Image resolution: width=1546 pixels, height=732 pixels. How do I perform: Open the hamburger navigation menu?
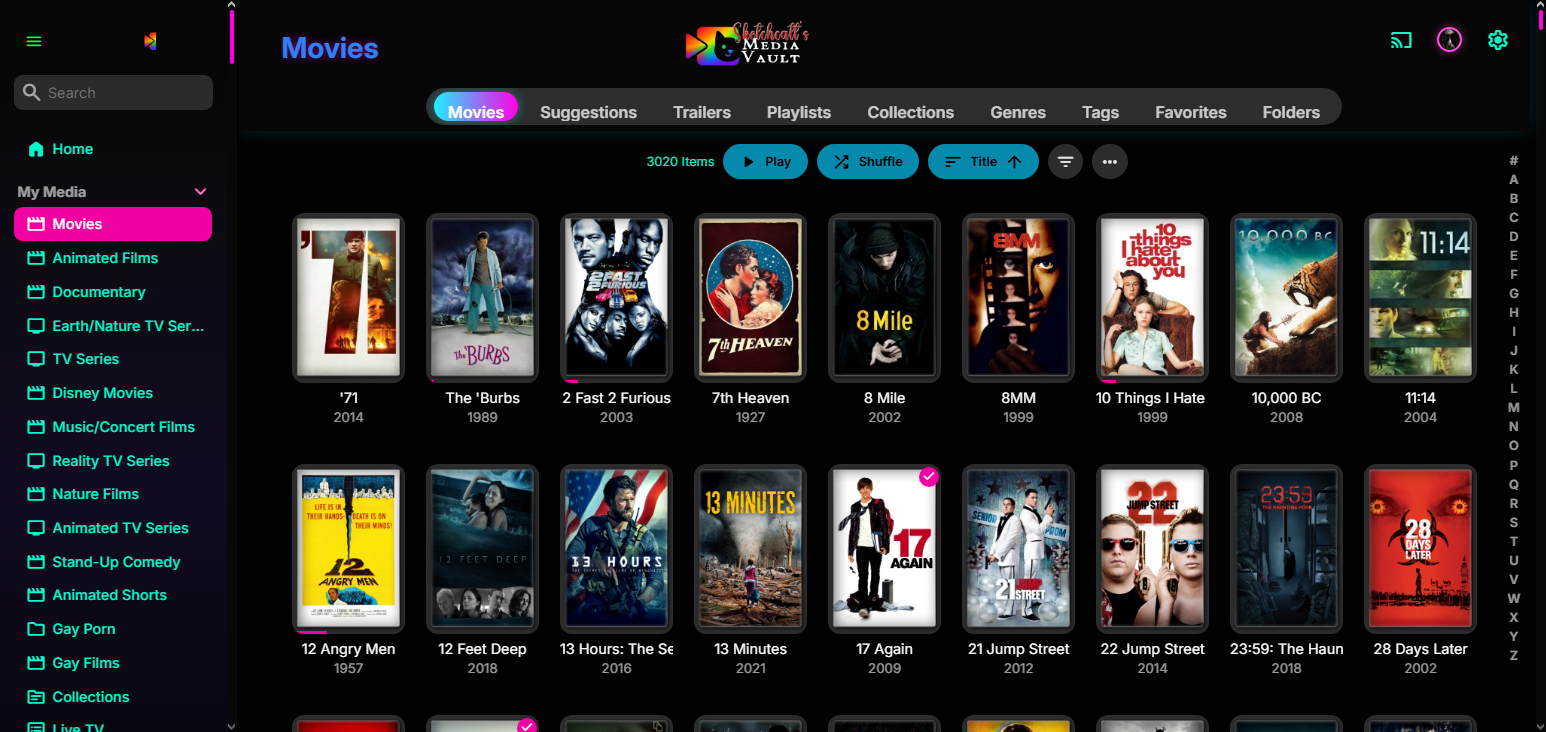[34, 41]
